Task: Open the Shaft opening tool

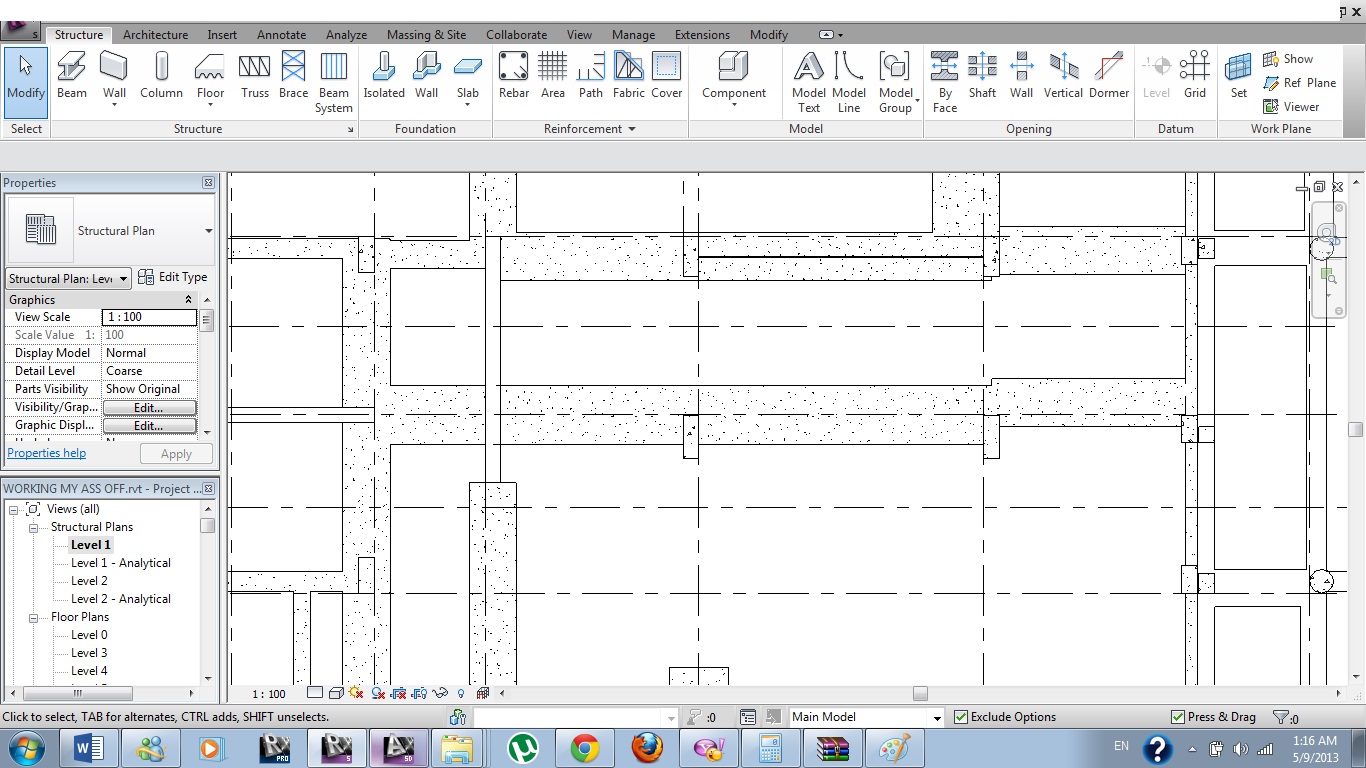Action: pyautogui.click(x=982, y=76)
